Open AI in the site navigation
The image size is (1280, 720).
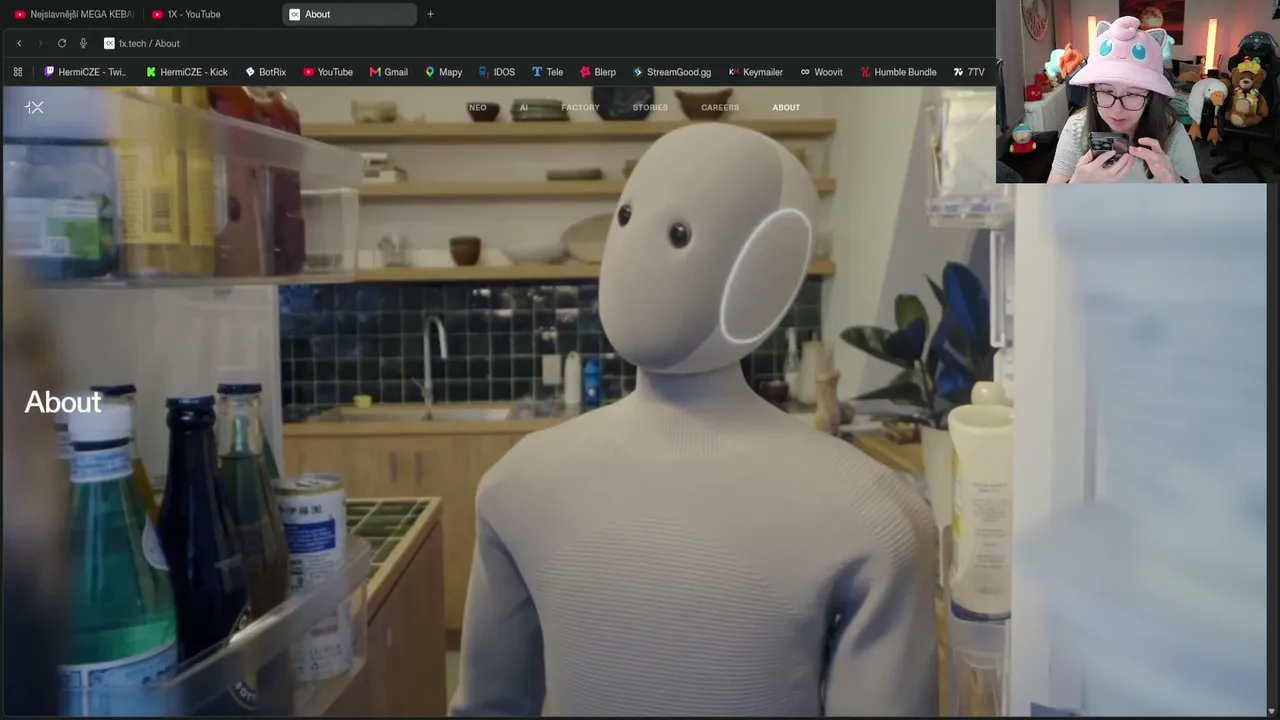pos(524,107)
